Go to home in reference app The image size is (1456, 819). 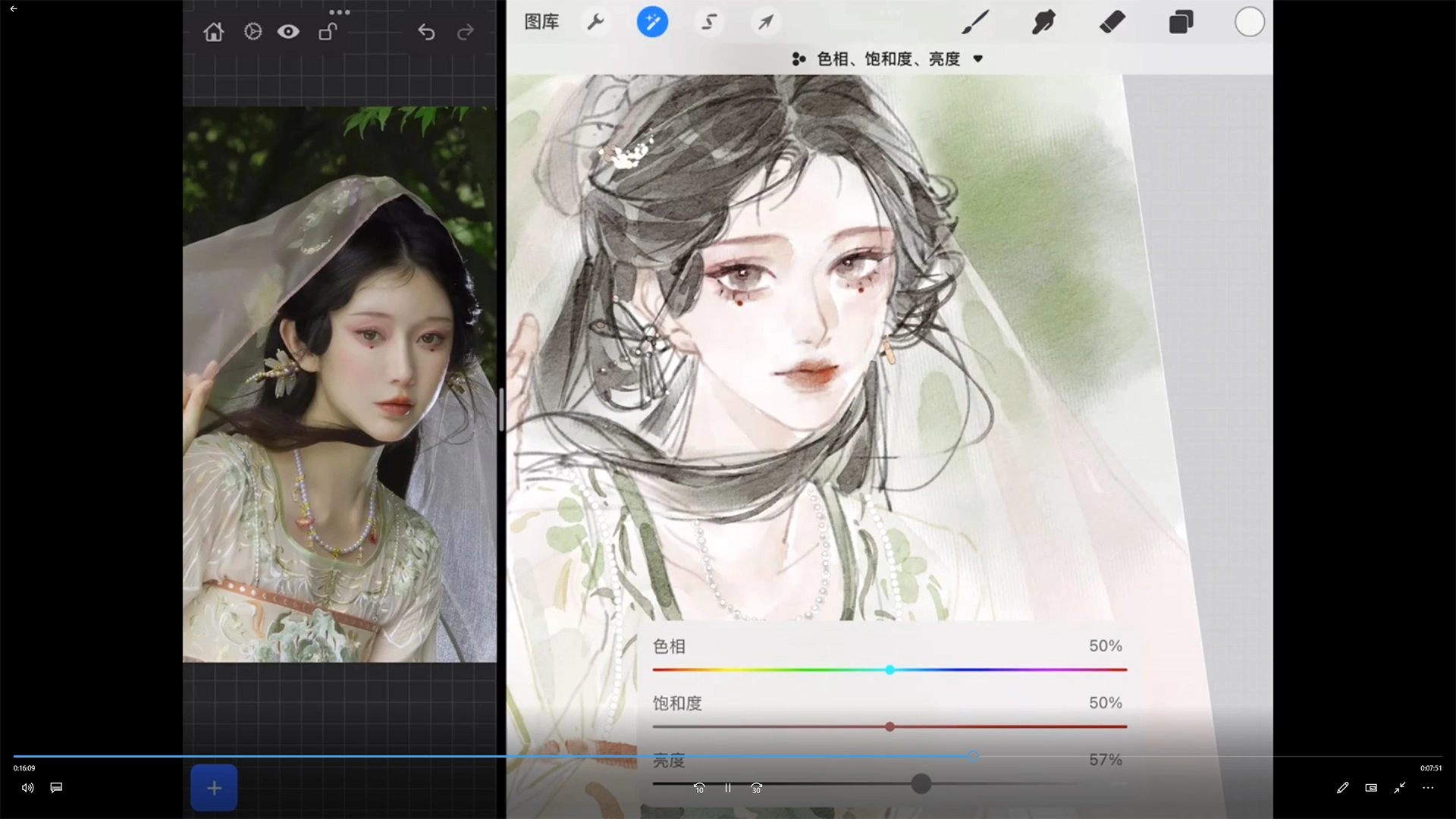pos(214,32)
